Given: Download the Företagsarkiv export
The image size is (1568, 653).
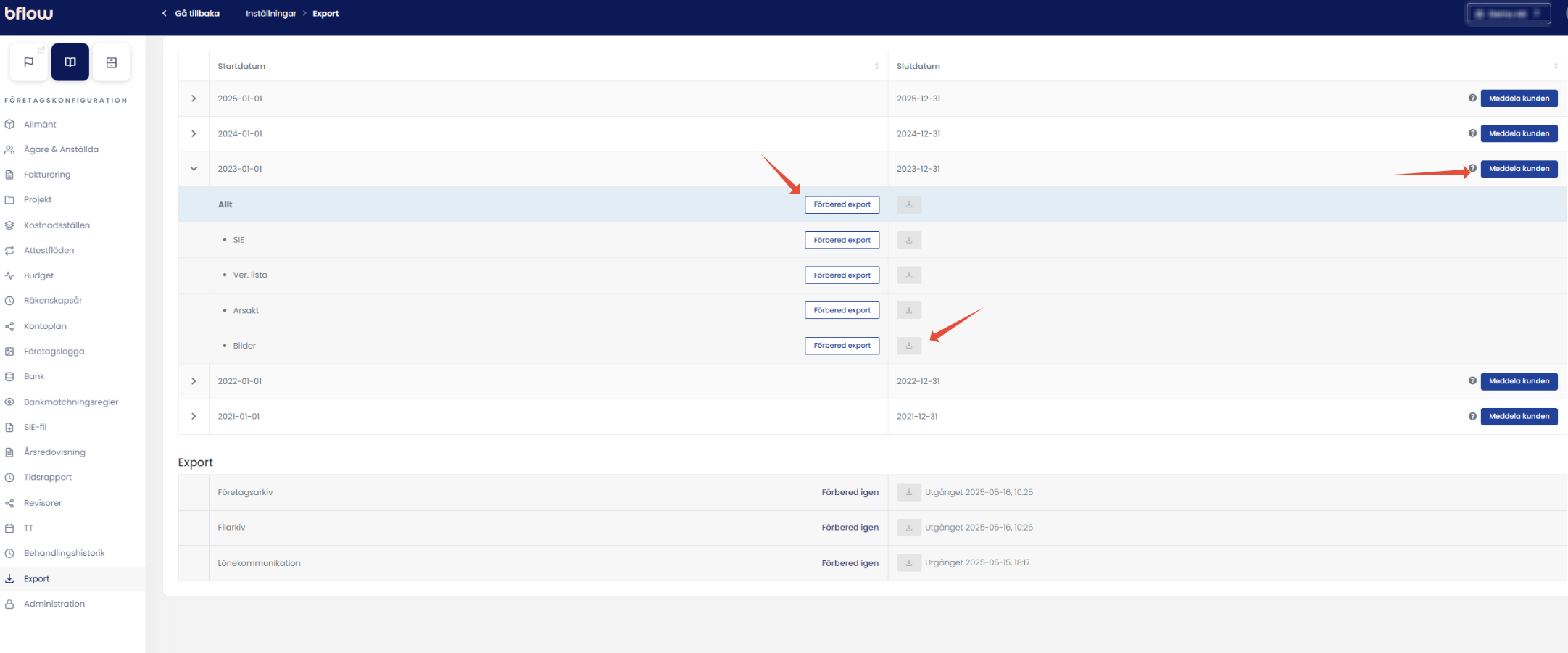Looking at the screenshot, I should tap(909, 492).
